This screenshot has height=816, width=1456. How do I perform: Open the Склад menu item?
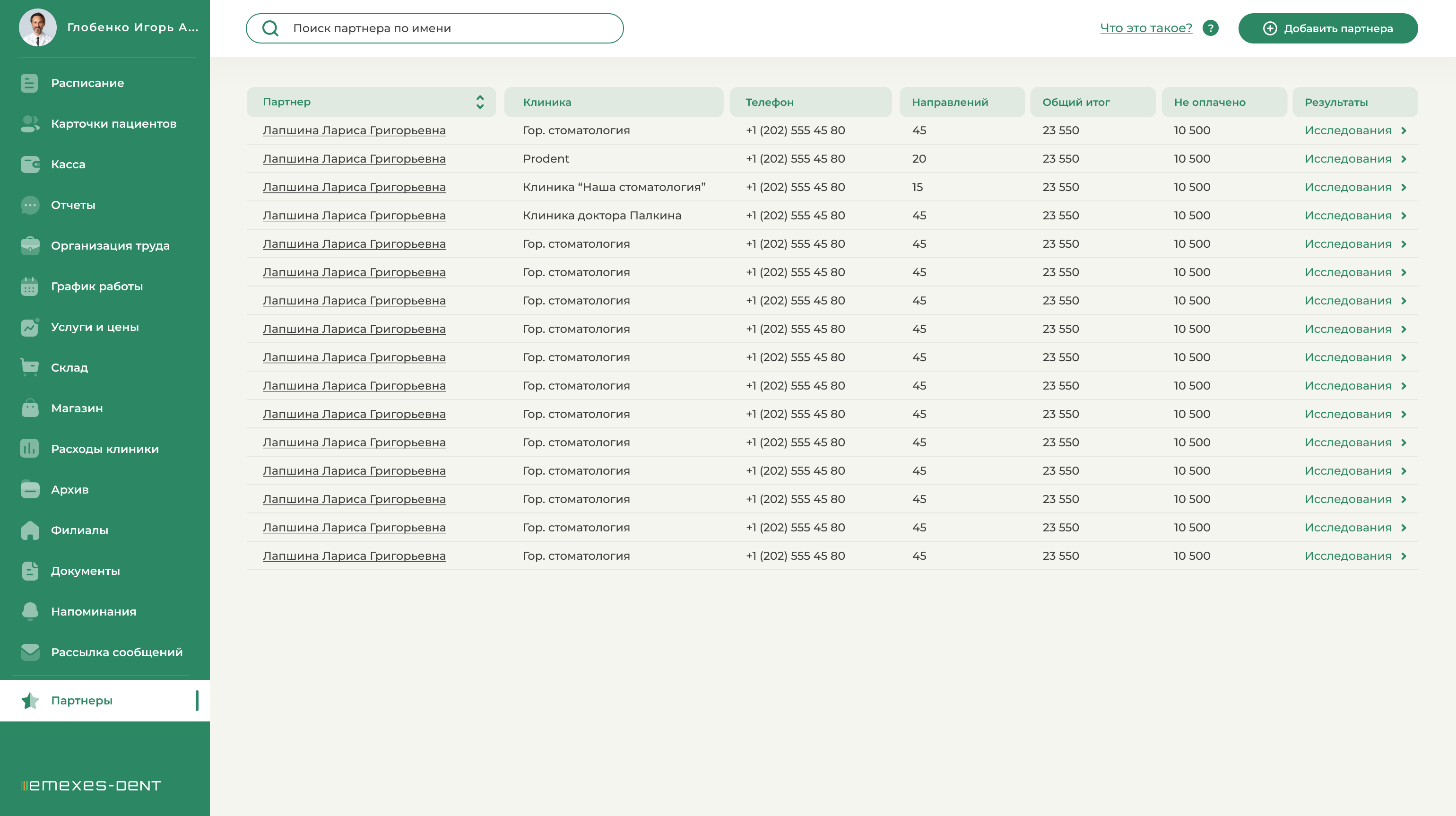69,367
